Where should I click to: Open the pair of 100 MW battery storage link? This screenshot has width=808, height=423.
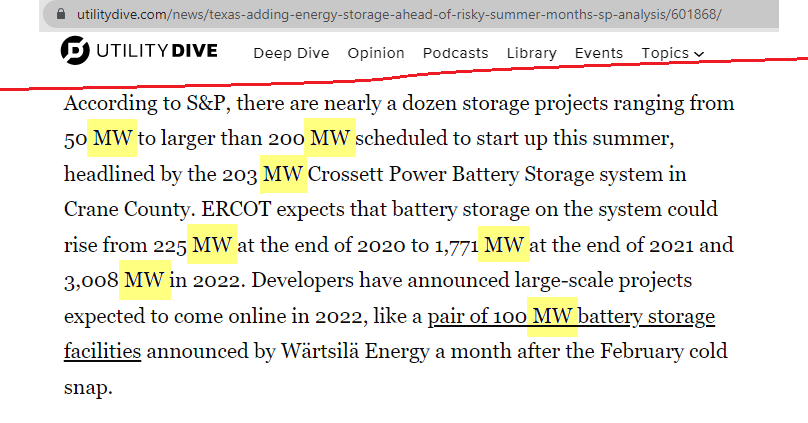(571, 318)
